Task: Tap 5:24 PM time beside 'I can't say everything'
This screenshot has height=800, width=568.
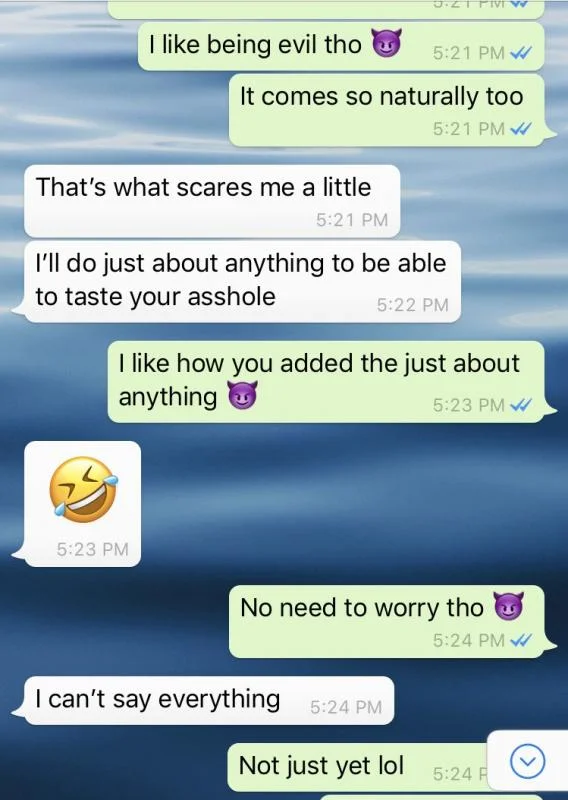Action: click(x=346, y=707)
